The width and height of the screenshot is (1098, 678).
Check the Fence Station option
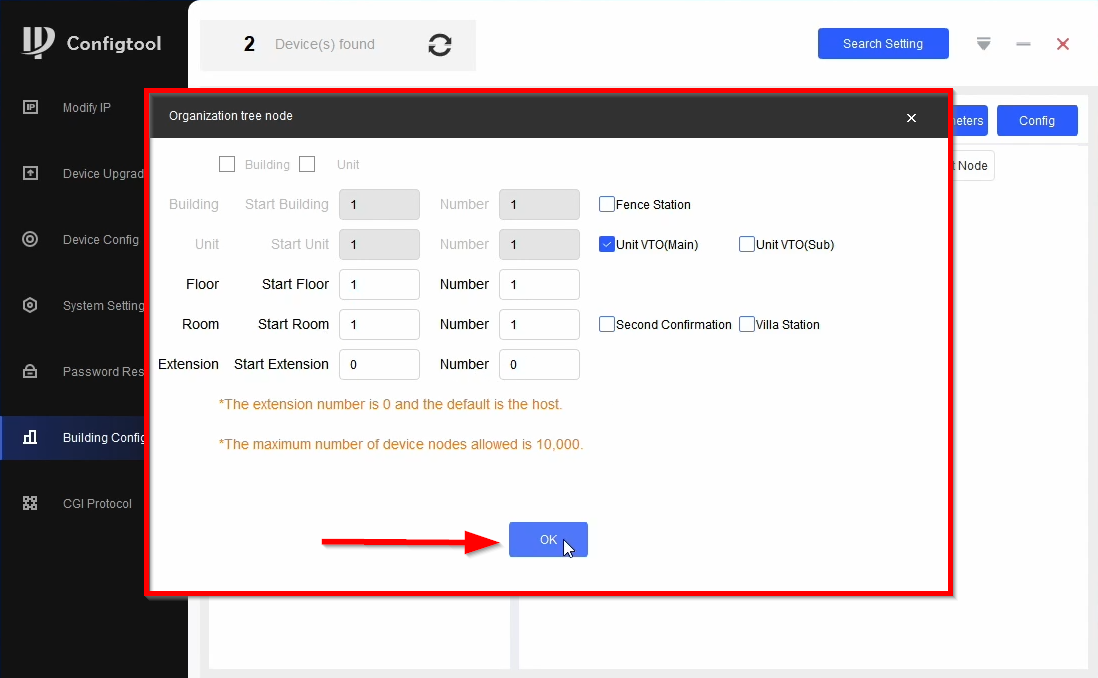click(606, 204)
